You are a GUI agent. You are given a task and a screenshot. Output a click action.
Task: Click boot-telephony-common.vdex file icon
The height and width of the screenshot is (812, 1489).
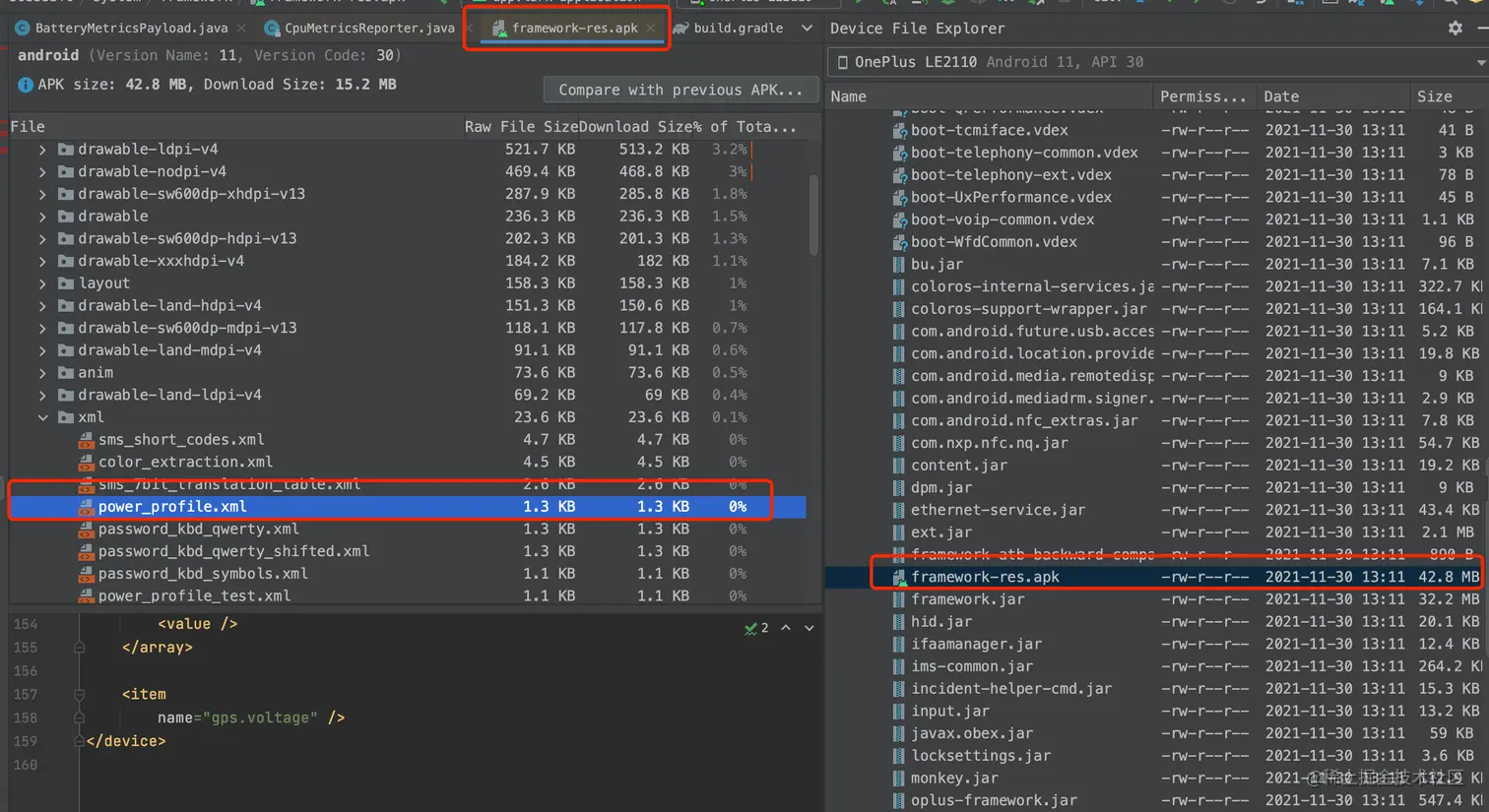pos(899,153)
